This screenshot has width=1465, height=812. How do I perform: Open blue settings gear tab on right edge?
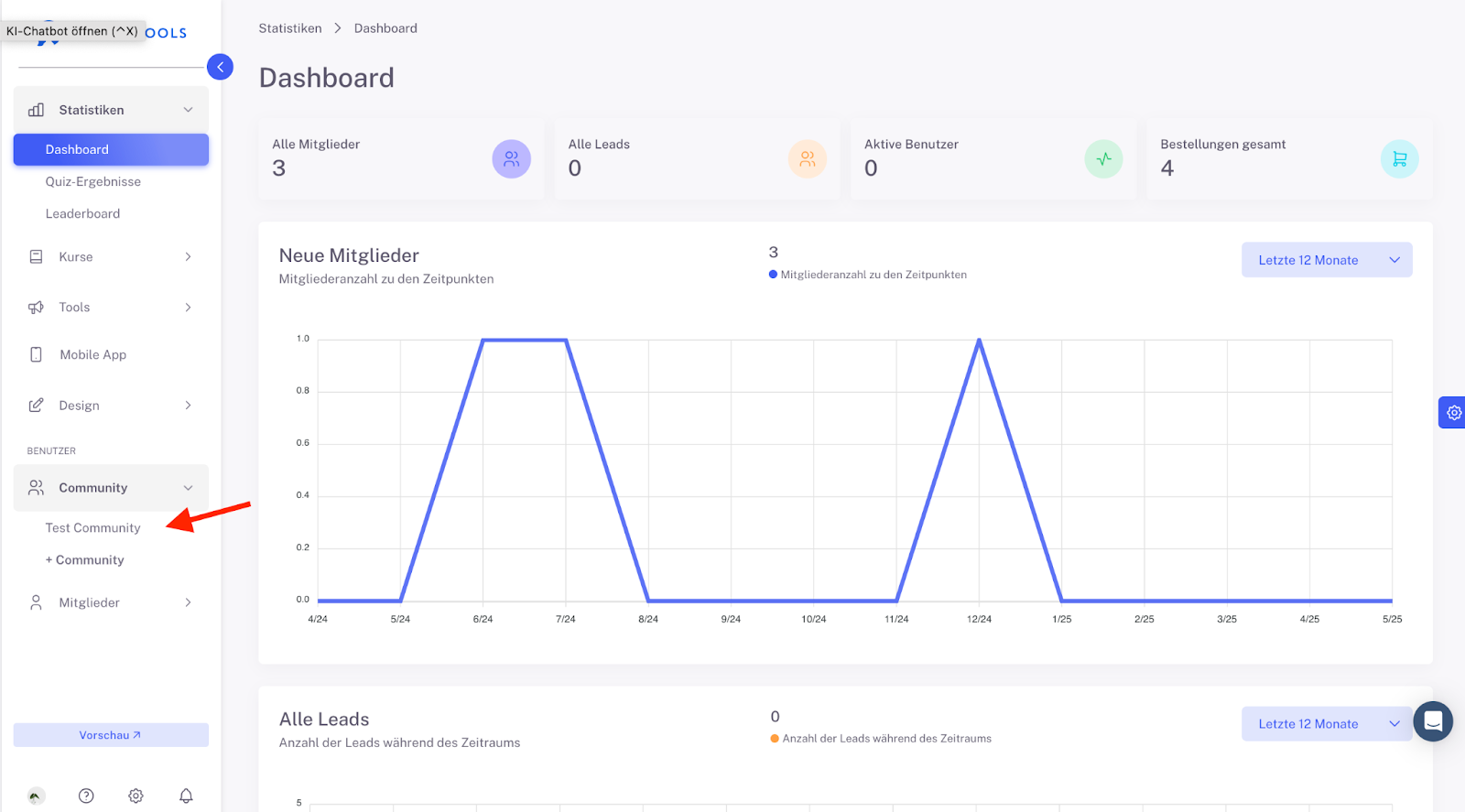(x=1453, y=413)
